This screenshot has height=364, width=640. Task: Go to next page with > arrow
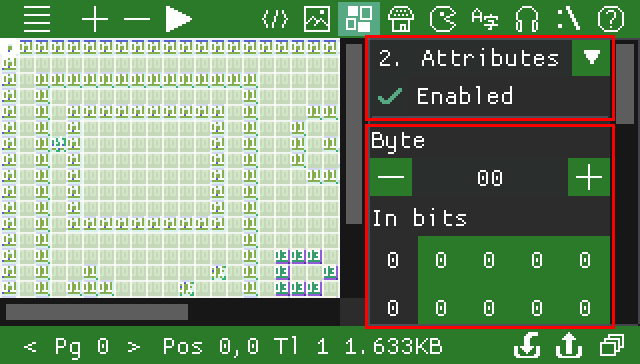pos(133,347)
